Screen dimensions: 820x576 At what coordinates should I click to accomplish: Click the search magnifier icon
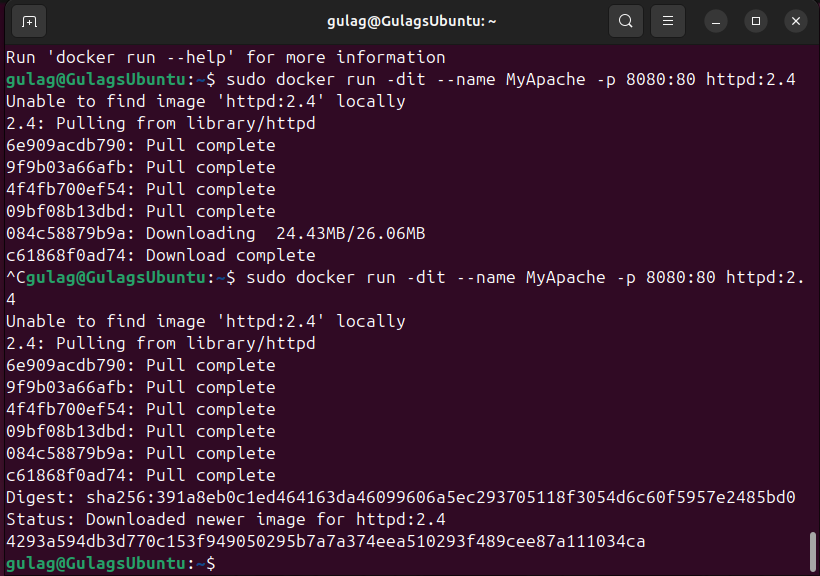coord(625,21)
